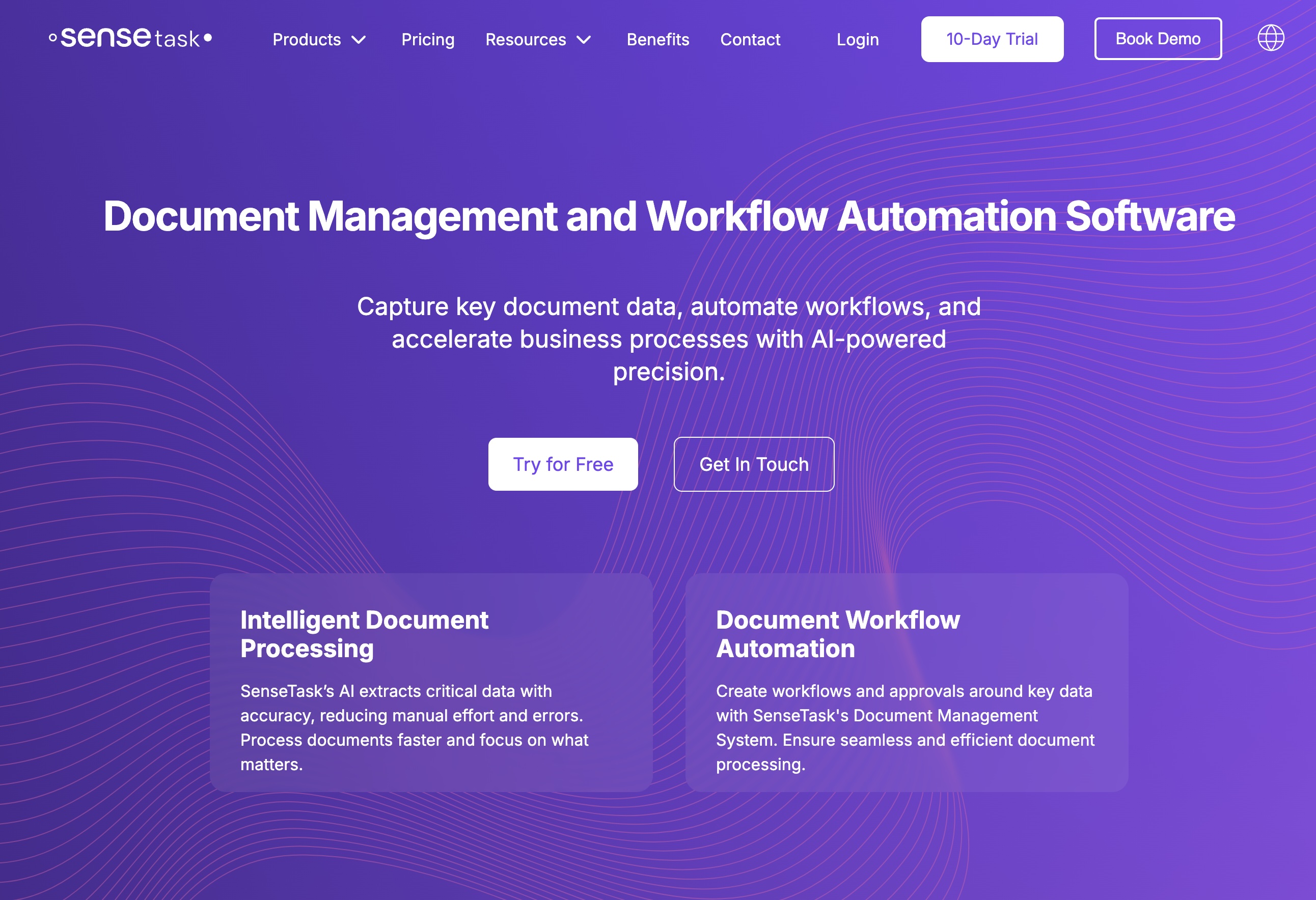This screenshot has height=900, width=1316.
Task: Click the Book Demo button
Action: (1158, 39)
